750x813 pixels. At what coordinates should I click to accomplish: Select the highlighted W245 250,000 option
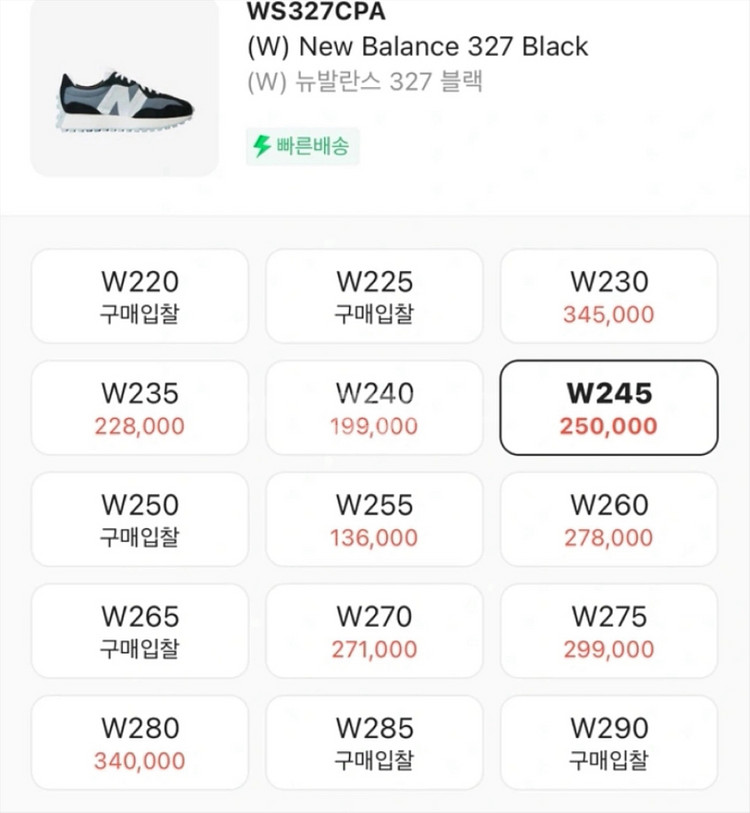click(608, 408)
